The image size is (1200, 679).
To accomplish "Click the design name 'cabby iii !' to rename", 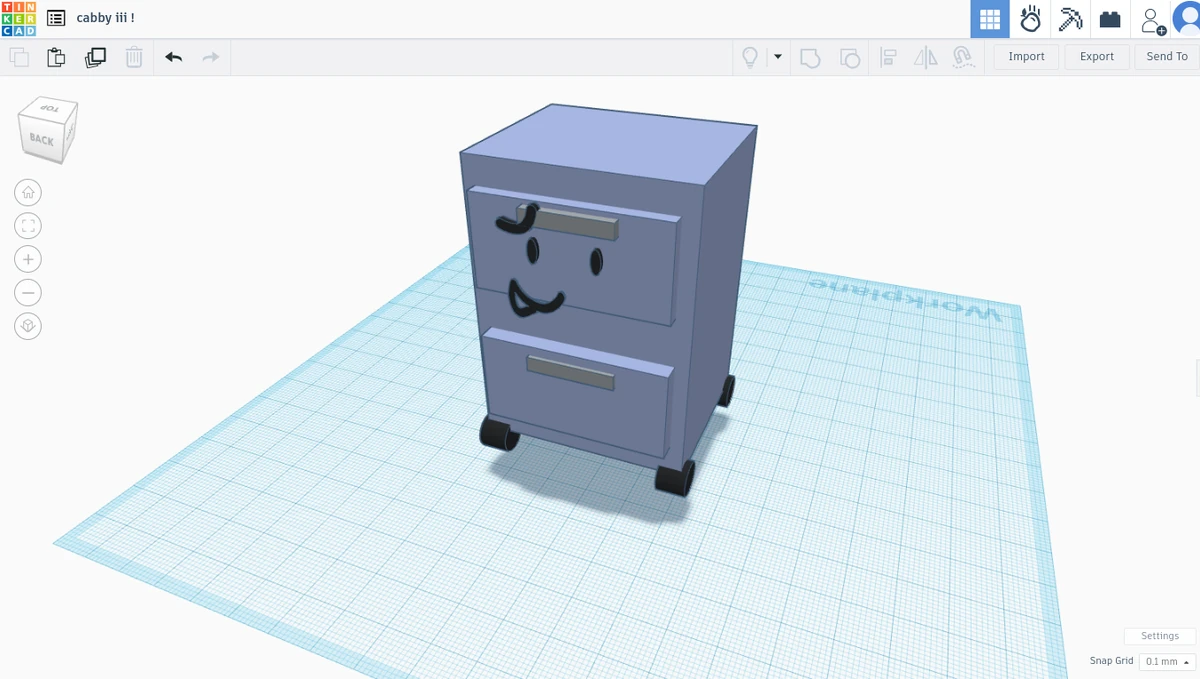I will point(105,17).
